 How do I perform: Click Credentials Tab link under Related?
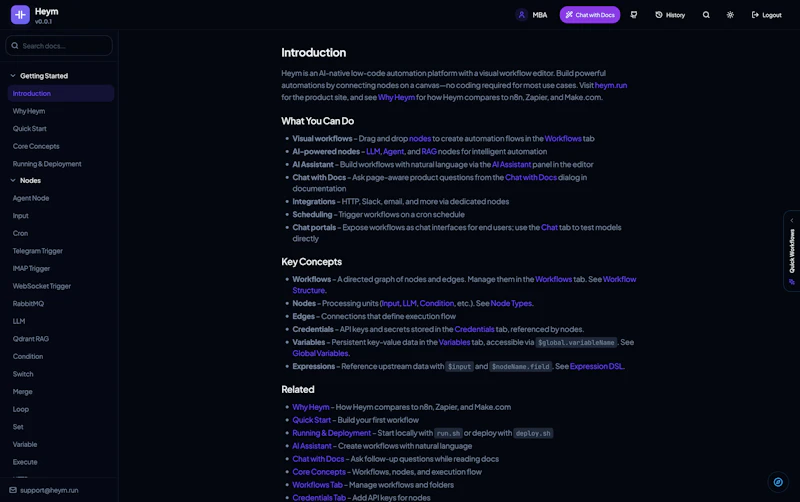(319, 497)
